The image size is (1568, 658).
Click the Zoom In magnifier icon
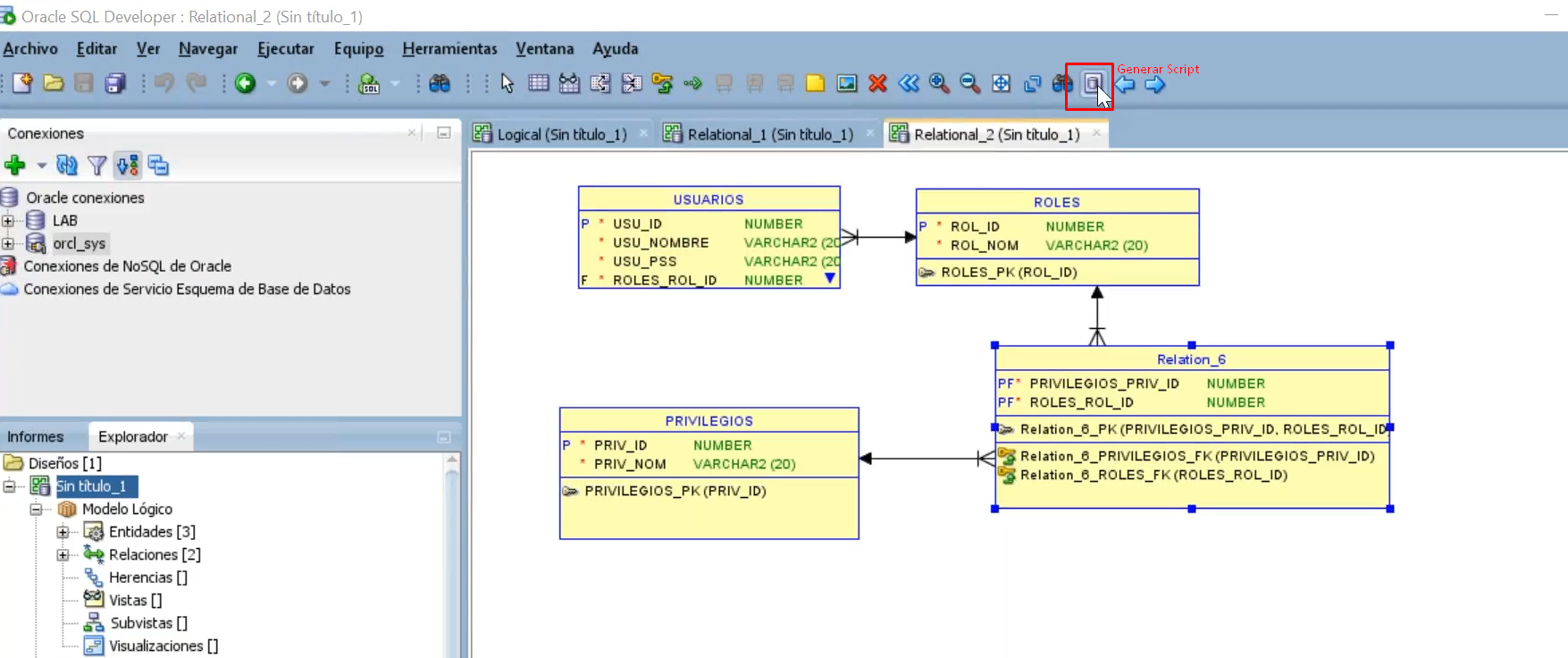click(x=939, y=83)
